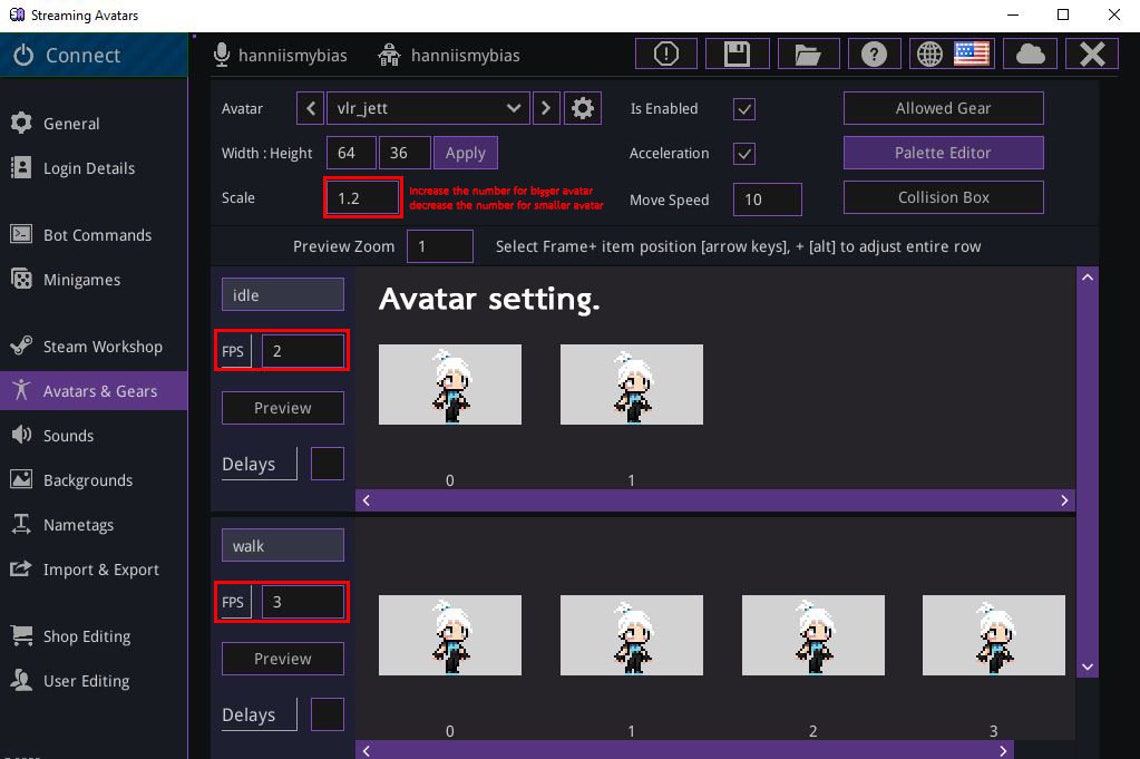1140x759 pixels.
Task: Open the Backgrounds editor
Action: 90,480
